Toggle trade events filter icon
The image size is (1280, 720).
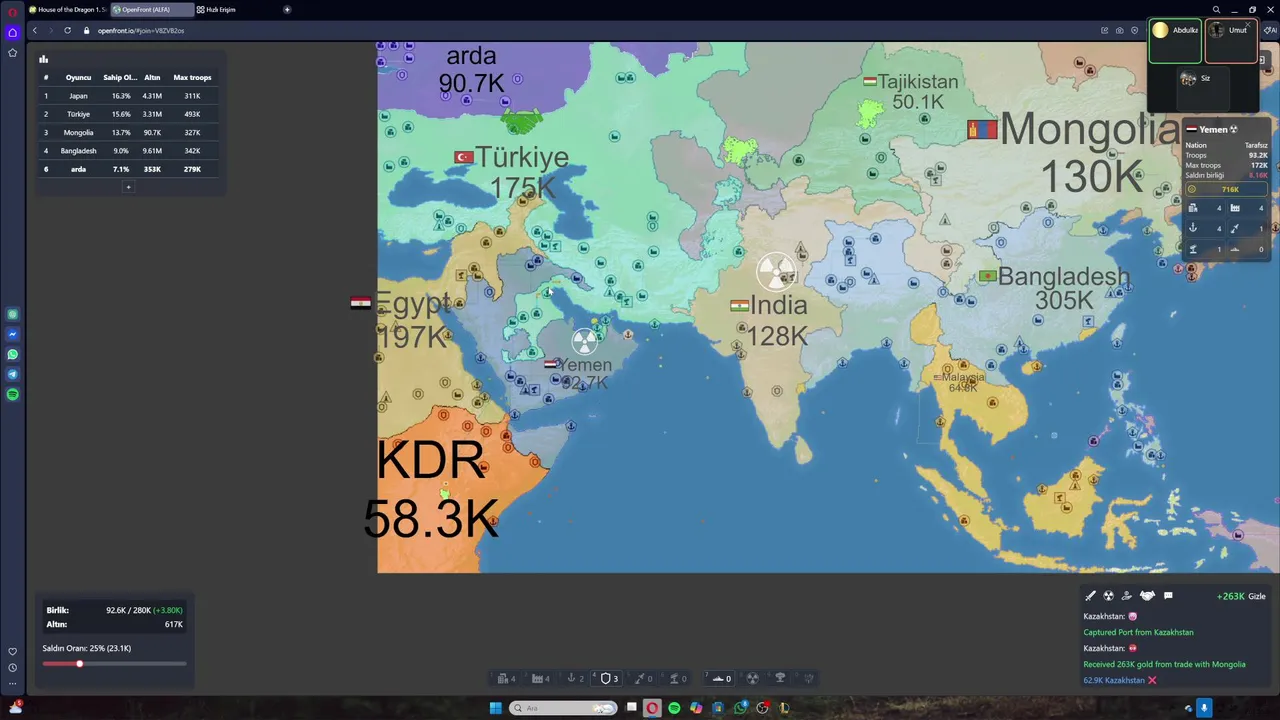[x=1127, y=596]
